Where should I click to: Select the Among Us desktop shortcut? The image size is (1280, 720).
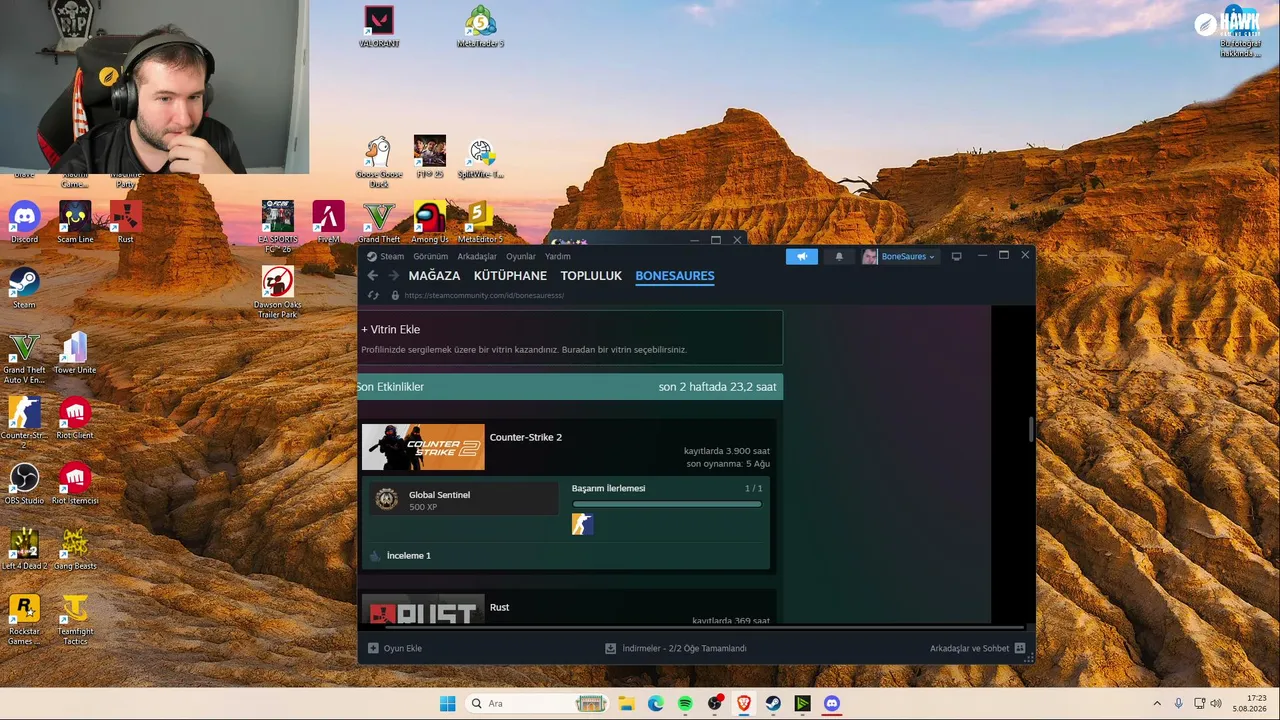pos(430,222)
